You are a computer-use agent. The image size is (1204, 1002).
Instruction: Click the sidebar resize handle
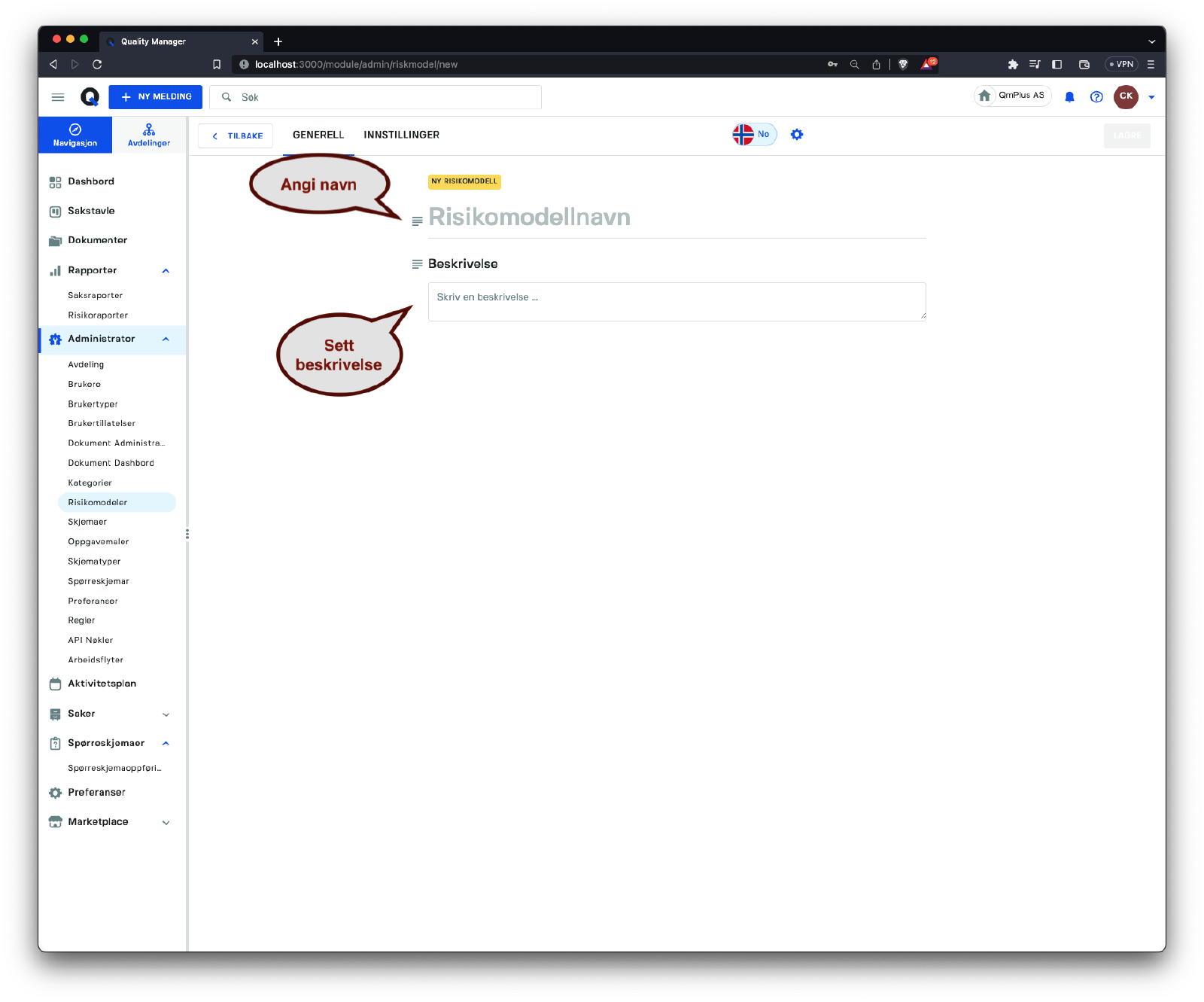pos(187,534)
